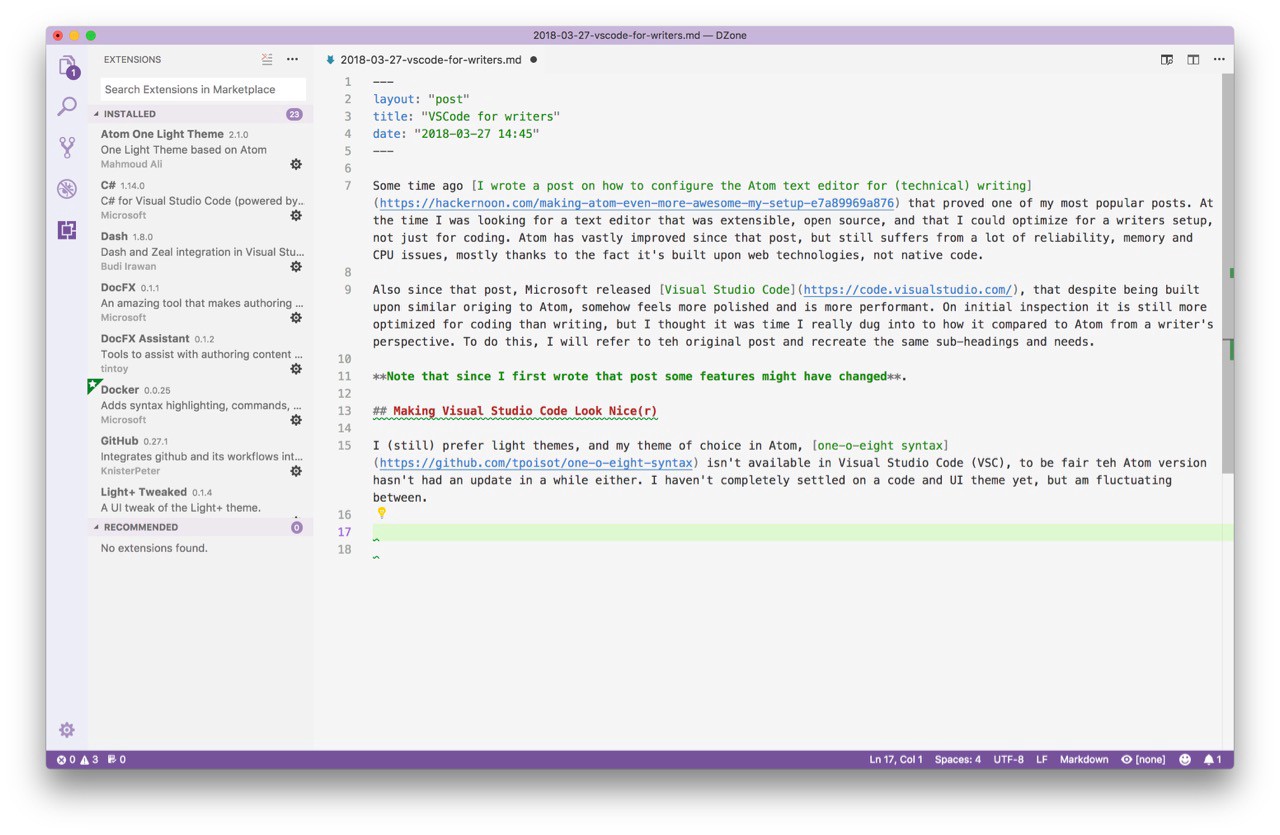Screen dimensions: 1280x835
Task: Open the Source Control view icon
Action: 67,148
